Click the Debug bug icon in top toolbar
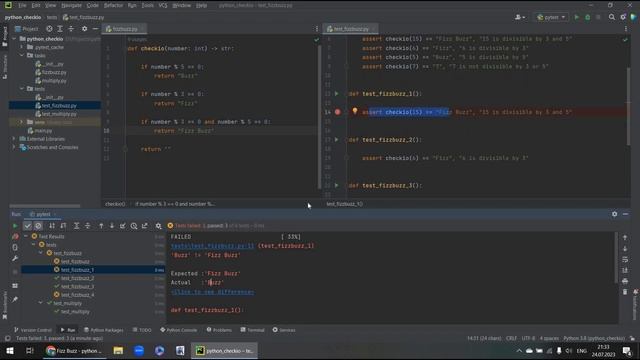Image resolution: width=640 pixels, height=360 pixels. coord(587,17)
